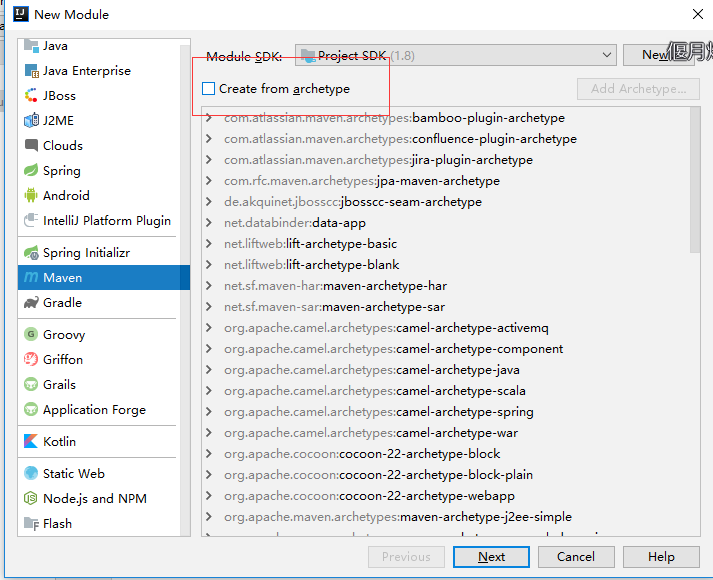Expand lift-archetype-basic entry

(x=209, y=244)
